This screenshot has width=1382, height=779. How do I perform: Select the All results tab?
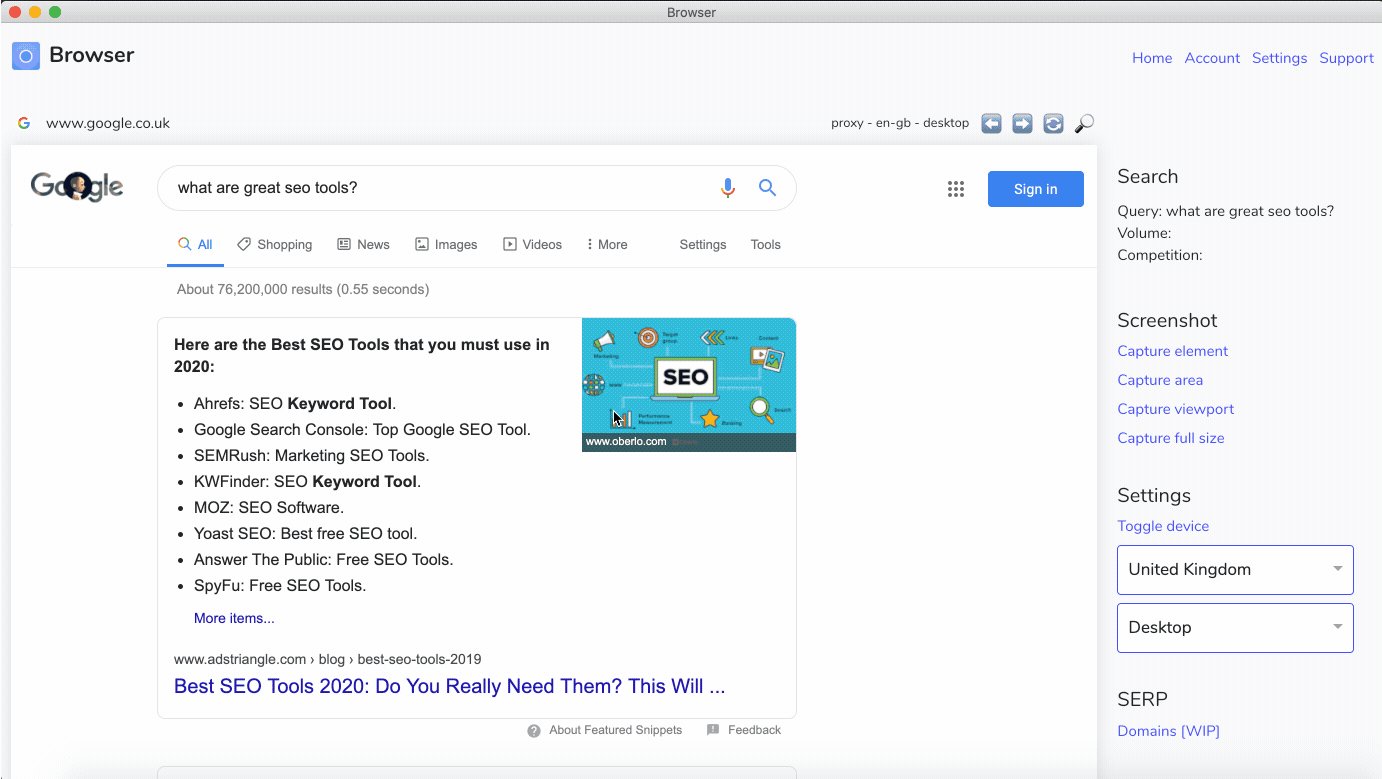click(x=195, y=244)
